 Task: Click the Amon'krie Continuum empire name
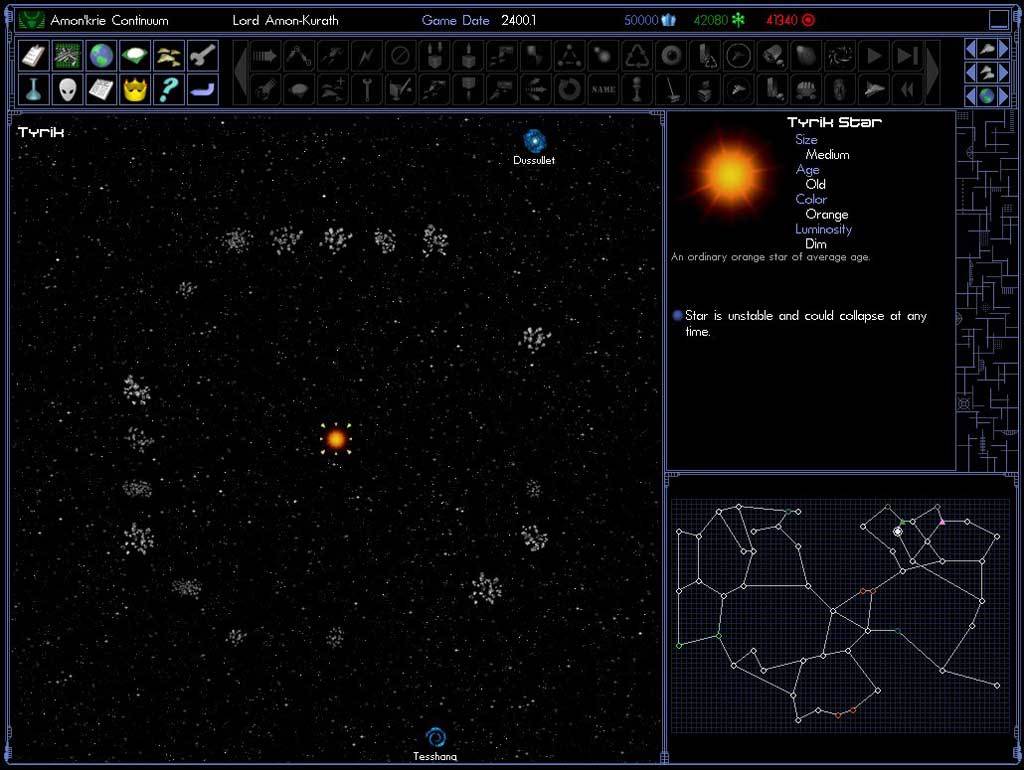[x=109, y=20]
